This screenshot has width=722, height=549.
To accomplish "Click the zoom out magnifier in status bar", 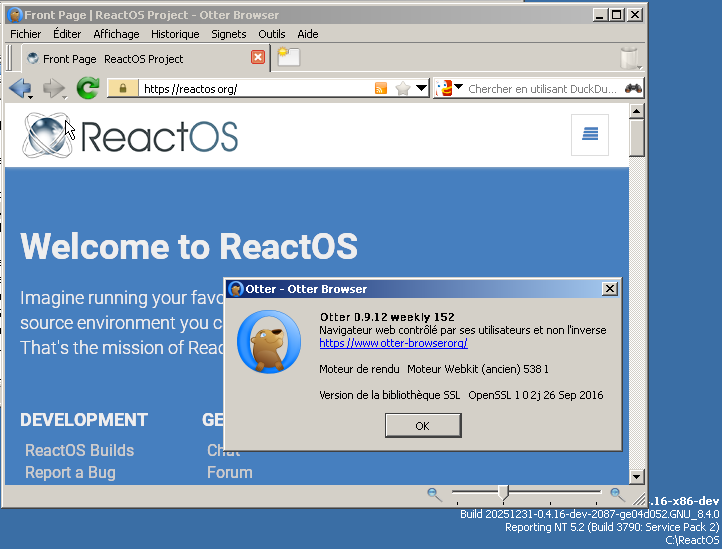I will pos(434,493).
